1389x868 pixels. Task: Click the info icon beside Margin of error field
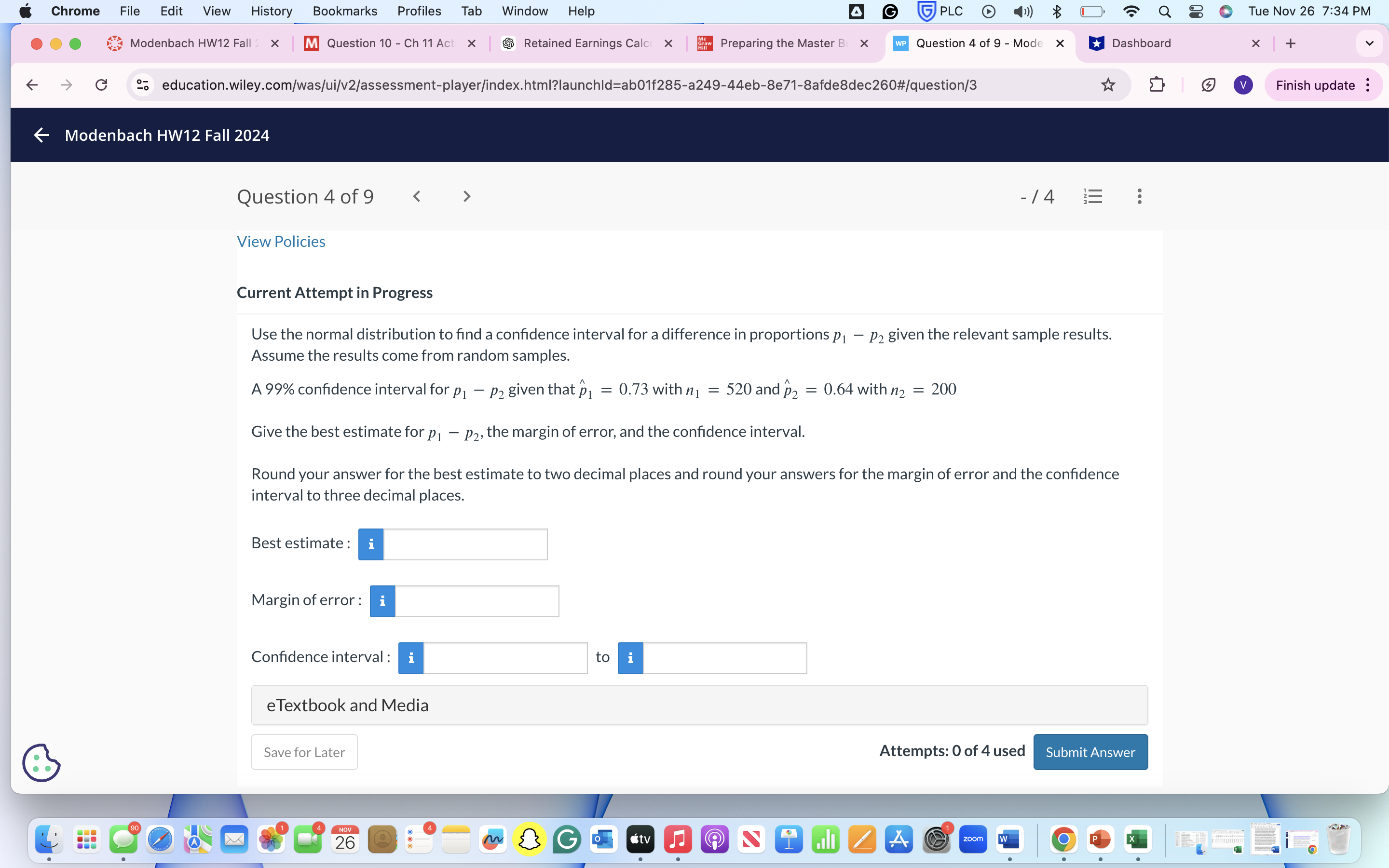[x=381, y=601]
